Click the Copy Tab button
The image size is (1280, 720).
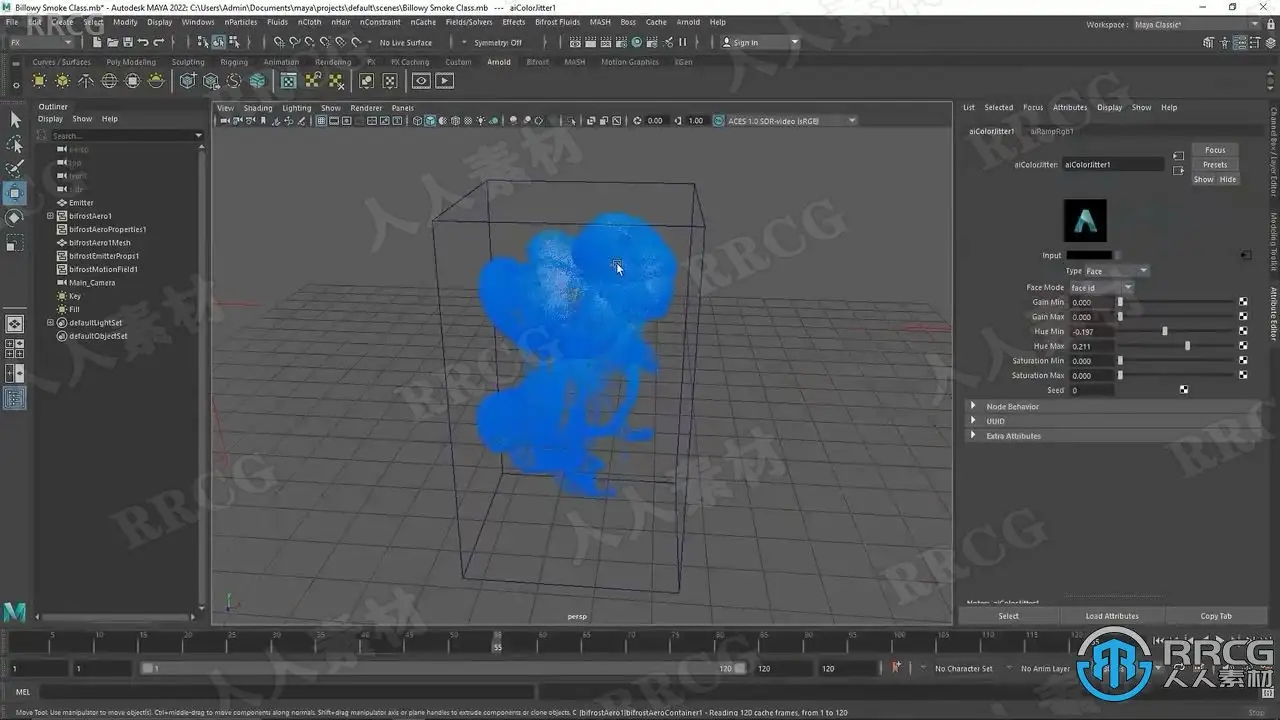coord(1216,616)
